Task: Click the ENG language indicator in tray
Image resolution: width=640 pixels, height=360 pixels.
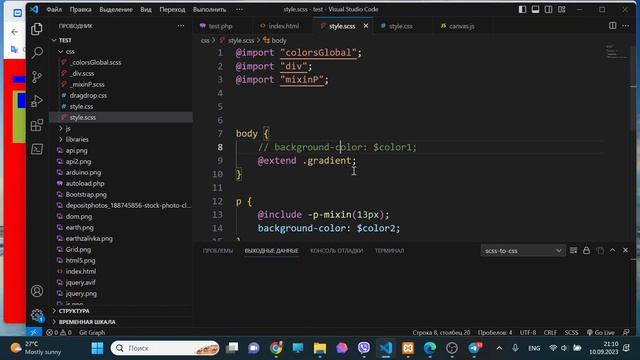Action: [534, 348]
